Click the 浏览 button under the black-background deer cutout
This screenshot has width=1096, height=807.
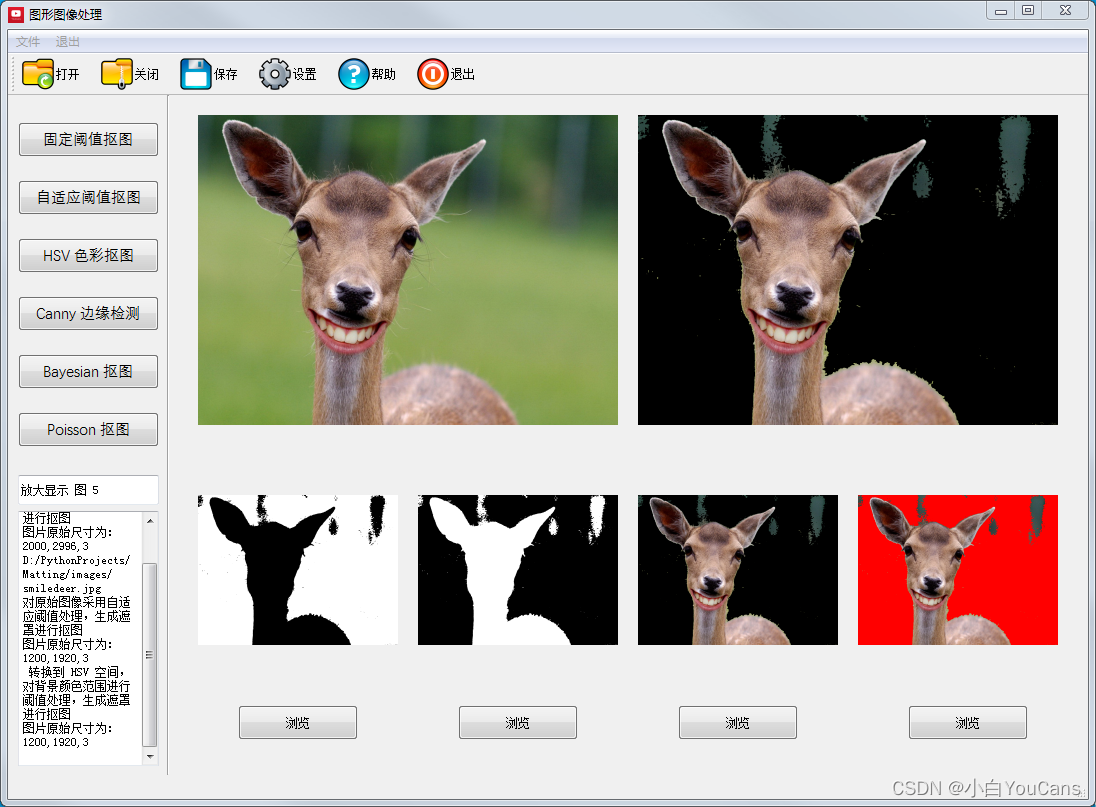737,722
